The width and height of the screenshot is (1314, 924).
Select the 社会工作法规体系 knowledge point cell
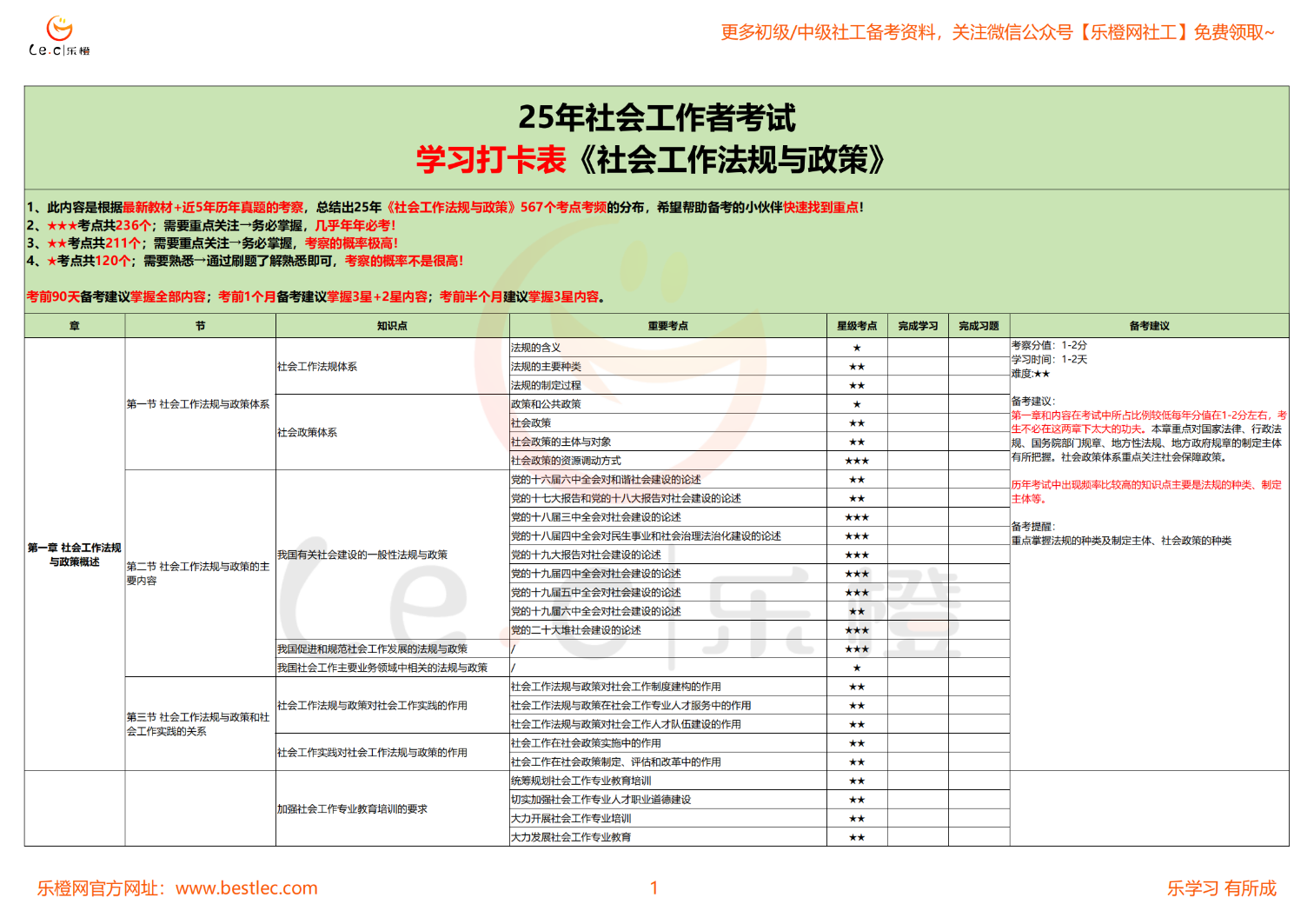pos(393,367)
